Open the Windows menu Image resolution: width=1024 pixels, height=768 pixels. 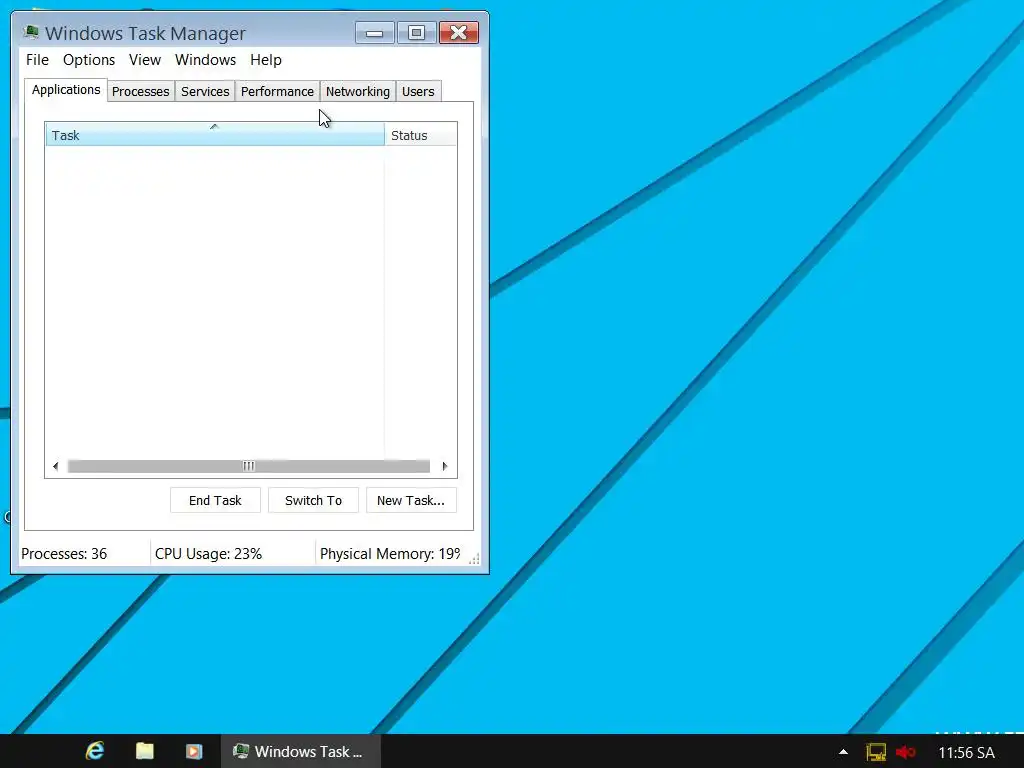pyautogui.click(x=205, y=59)
